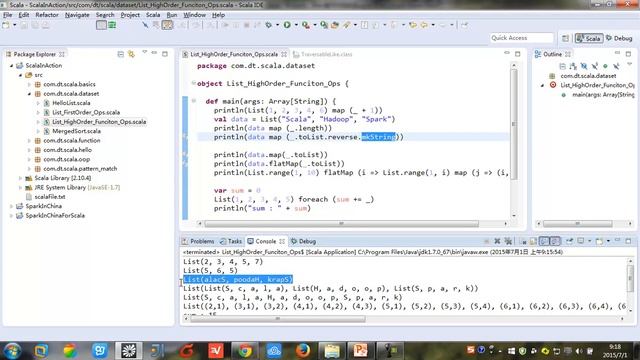Click the Last Edit Location arrow icon

pos(413,25)
